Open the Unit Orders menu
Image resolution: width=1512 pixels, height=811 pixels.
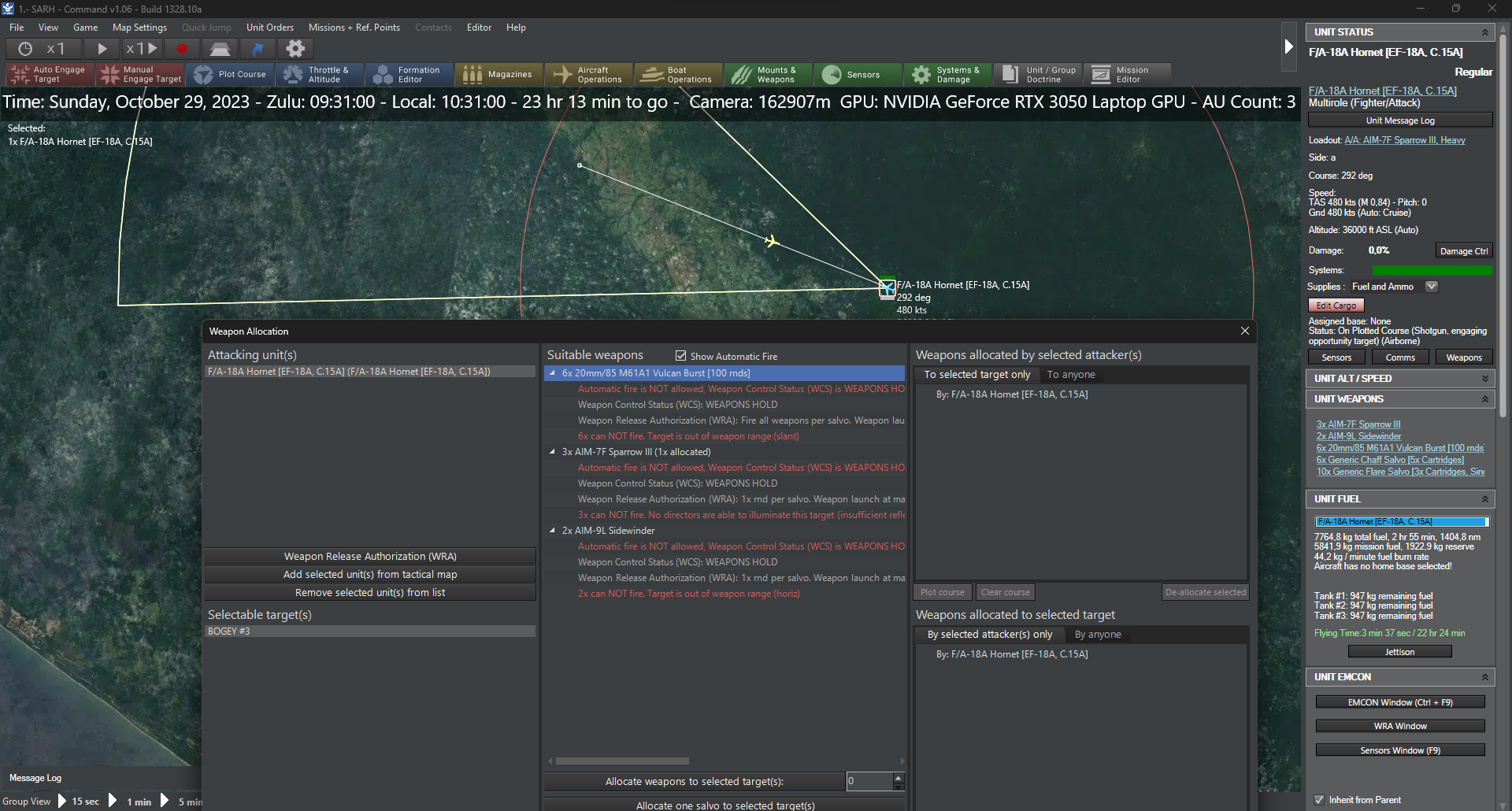[269, 28]
